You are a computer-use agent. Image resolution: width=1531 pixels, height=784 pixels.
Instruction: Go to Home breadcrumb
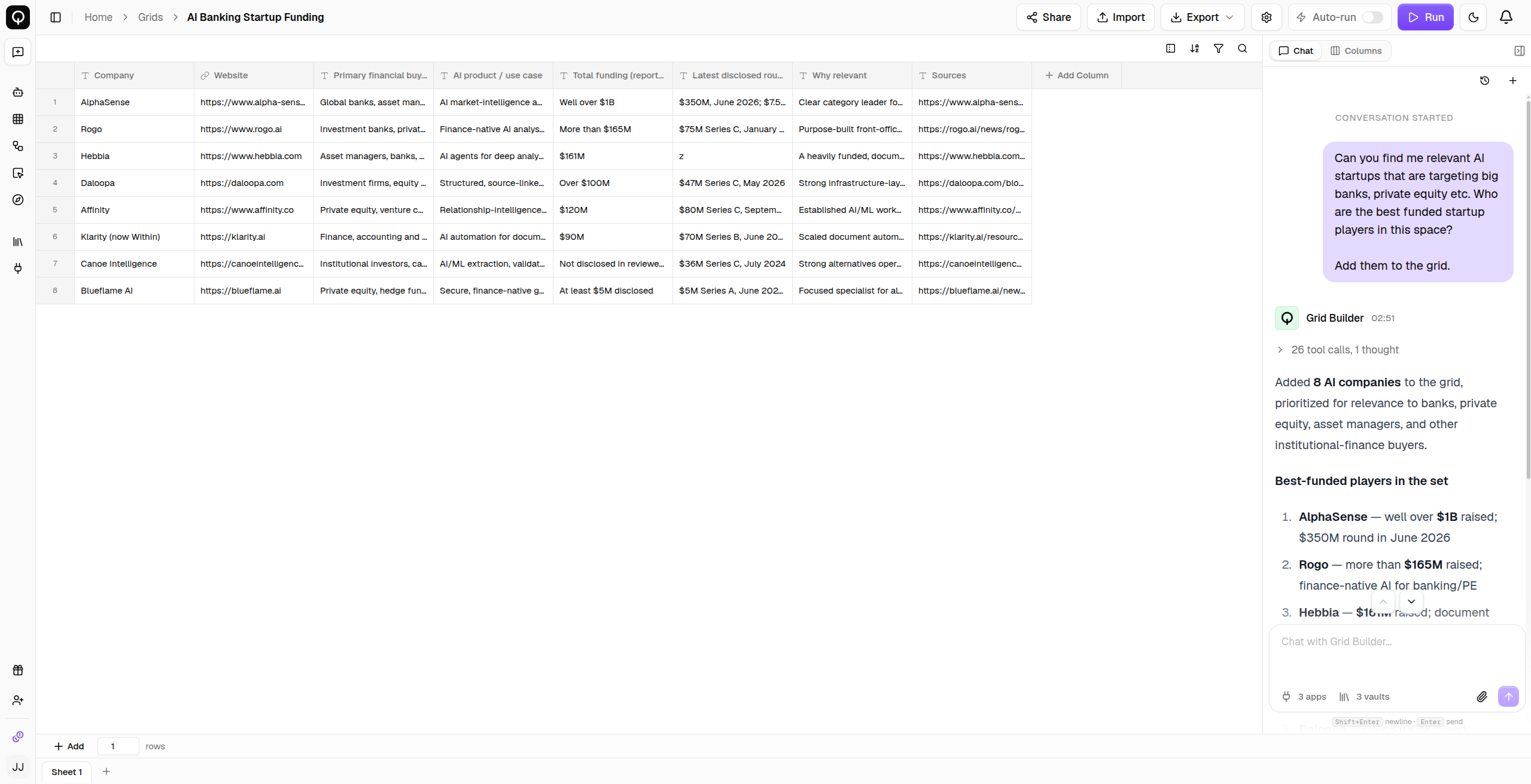(99, 17)
